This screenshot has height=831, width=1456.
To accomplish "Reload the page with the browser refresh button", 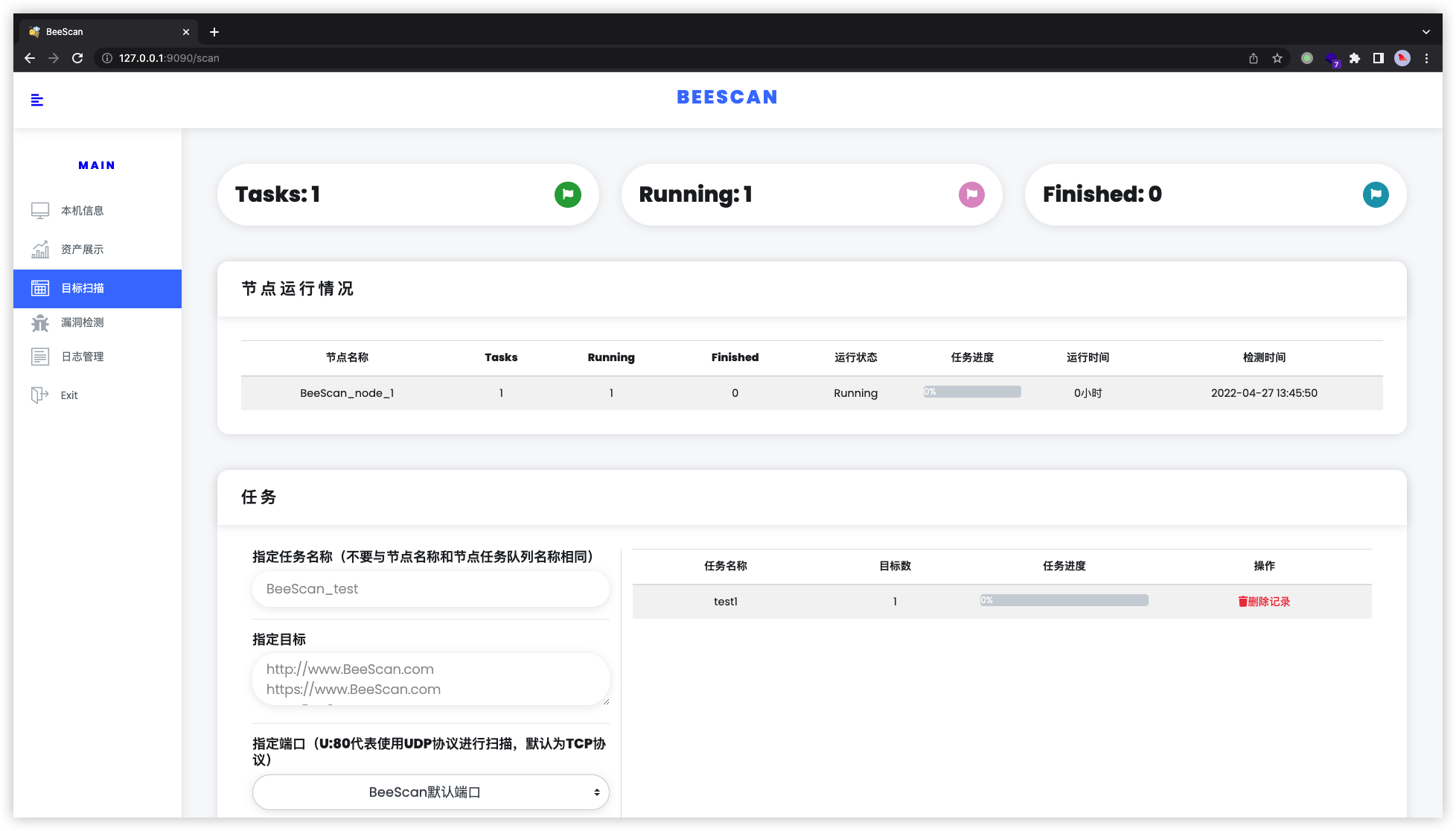I will (77, 58).
